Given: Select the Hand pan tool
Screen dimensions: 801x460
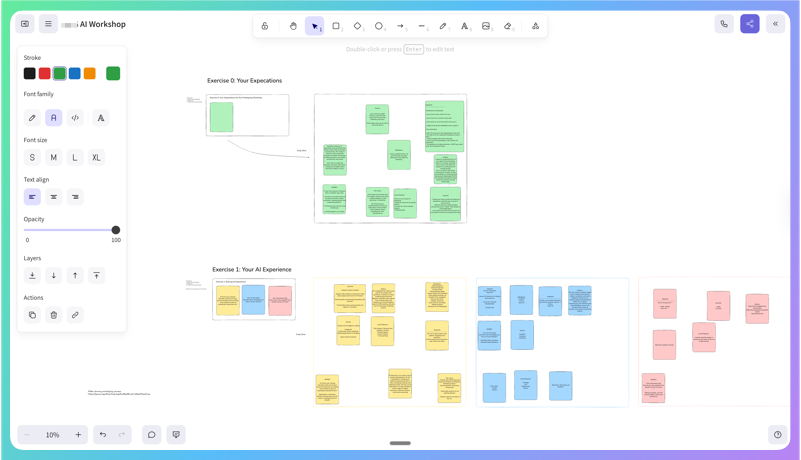Looking at the screenshot, I should click(x=293, y=26).
